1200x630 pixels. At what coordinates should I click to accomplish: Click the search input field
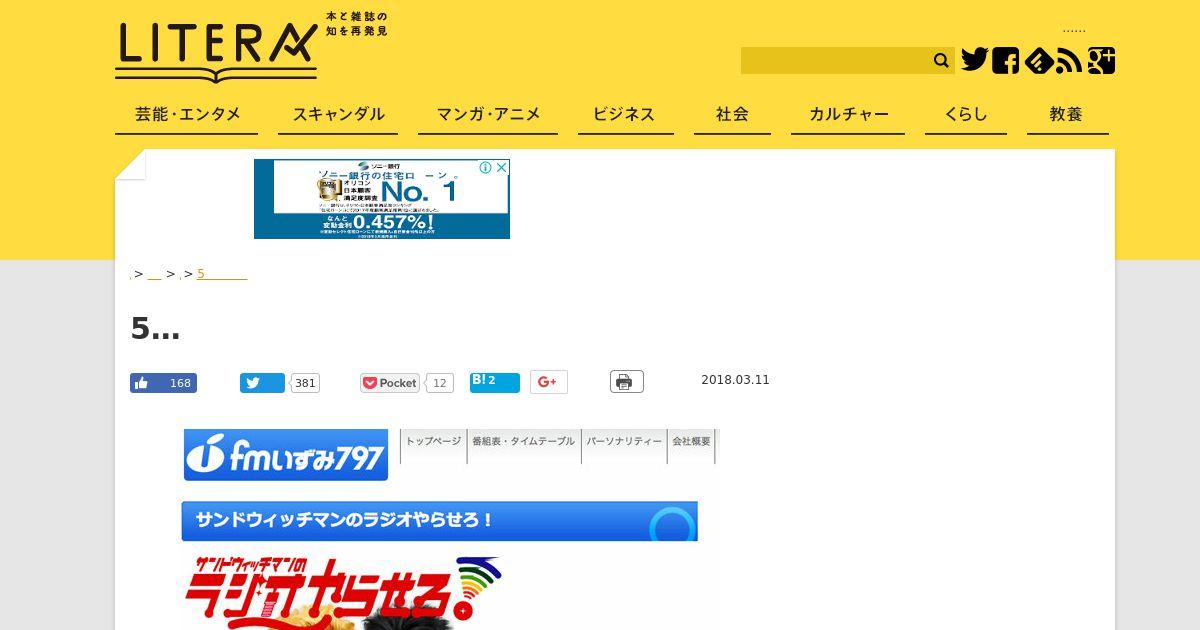(835, 61)
